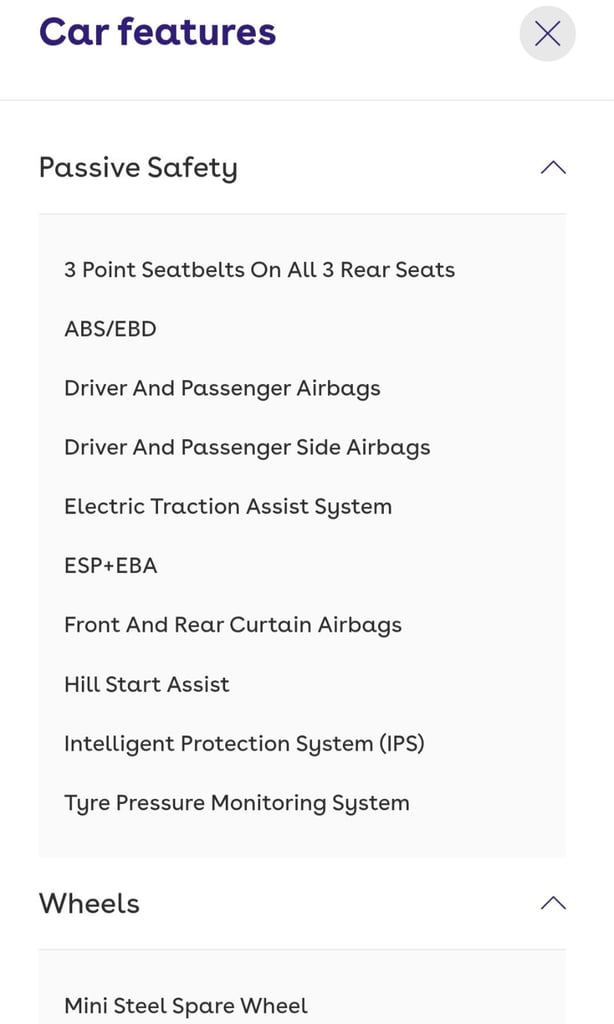Click Driver And Passenger Airbags item
The image size is (614, 1024).
pos(222,388)
